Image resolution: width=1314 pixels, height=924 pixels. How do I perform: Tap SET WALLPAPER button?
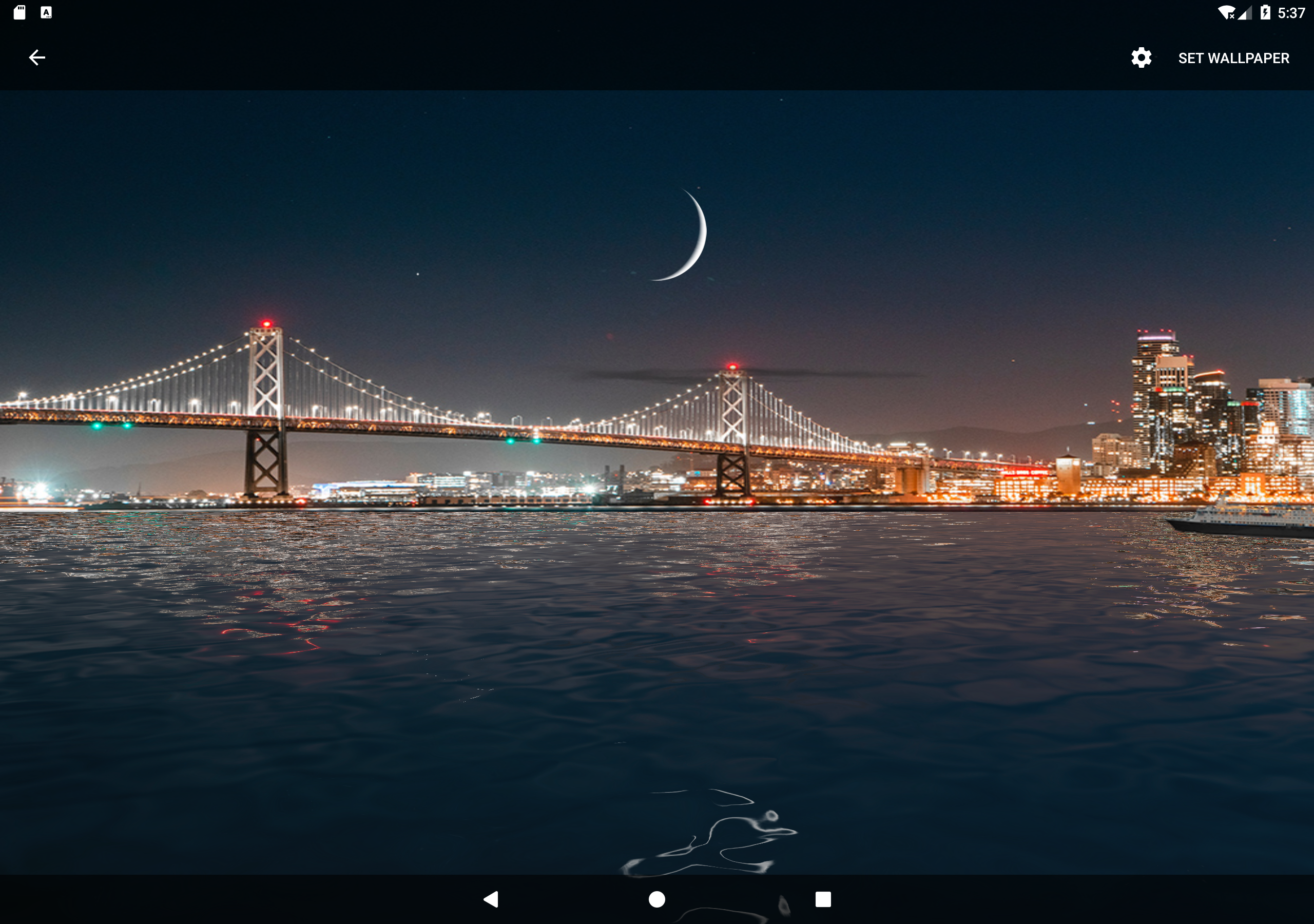tap(1233, 58)
